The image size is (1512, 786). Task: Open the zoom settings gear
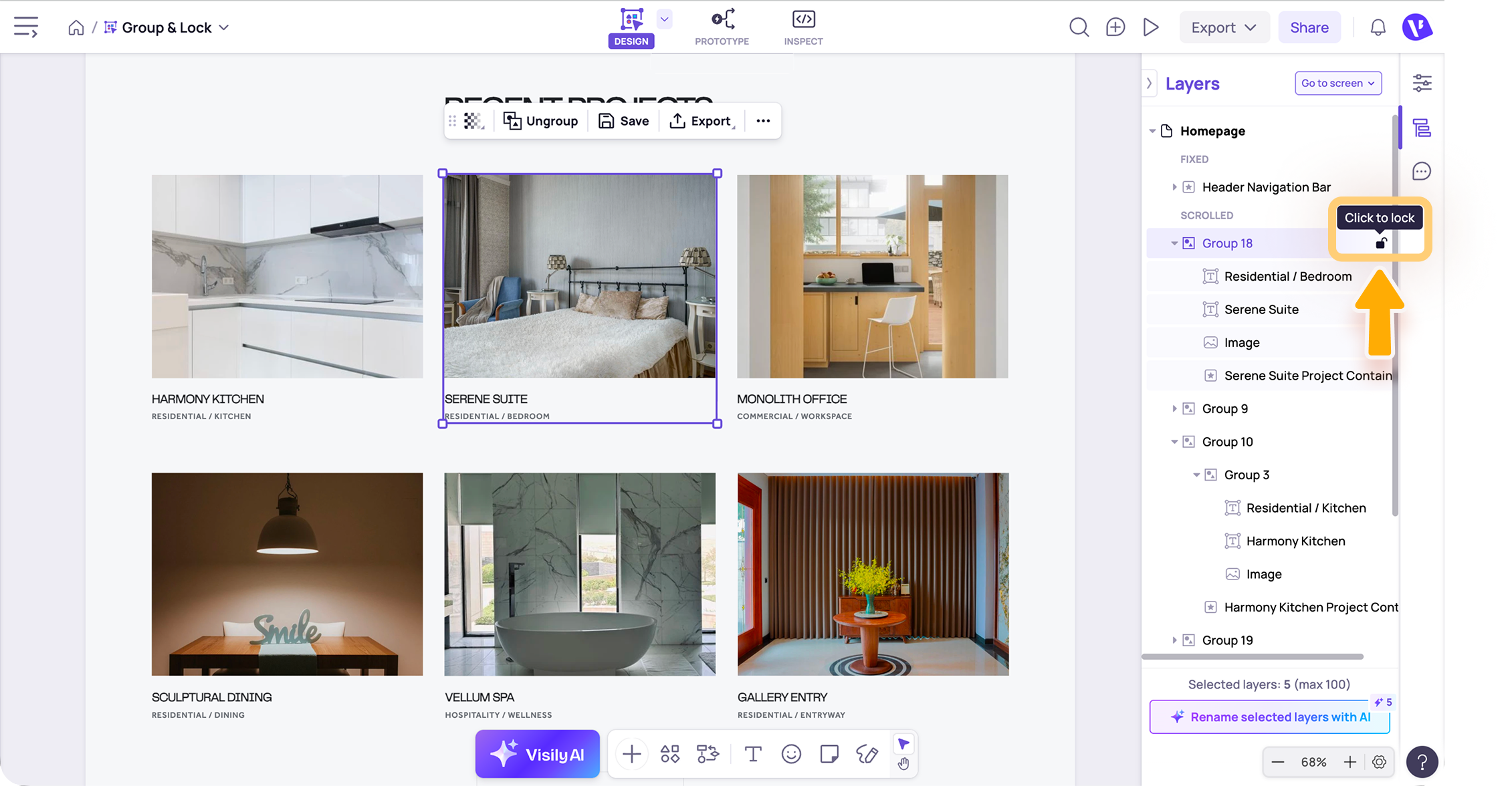tap(1379, 762)
